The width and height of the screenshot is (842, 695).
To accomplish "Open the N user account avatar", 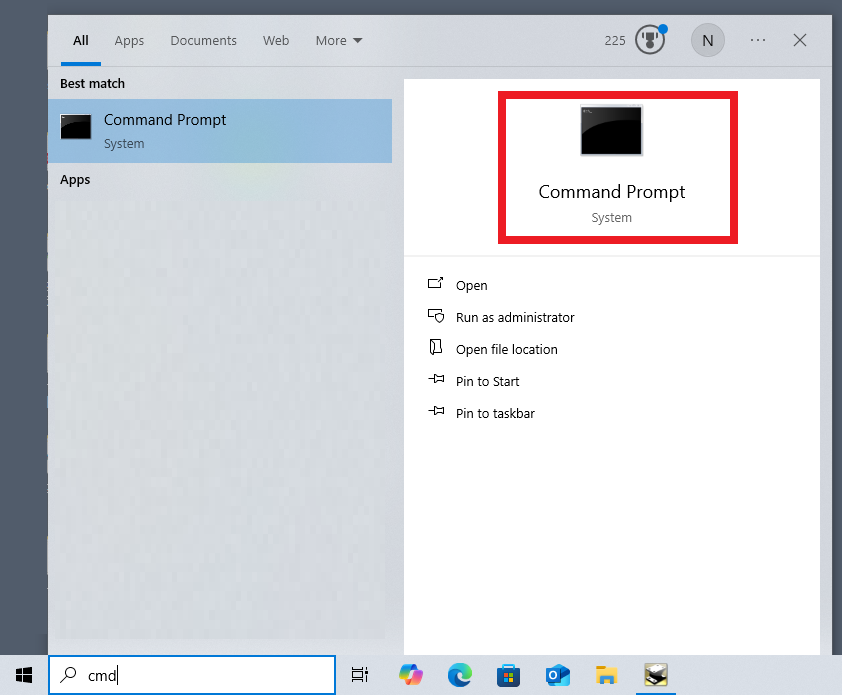I will pos(708,41).
